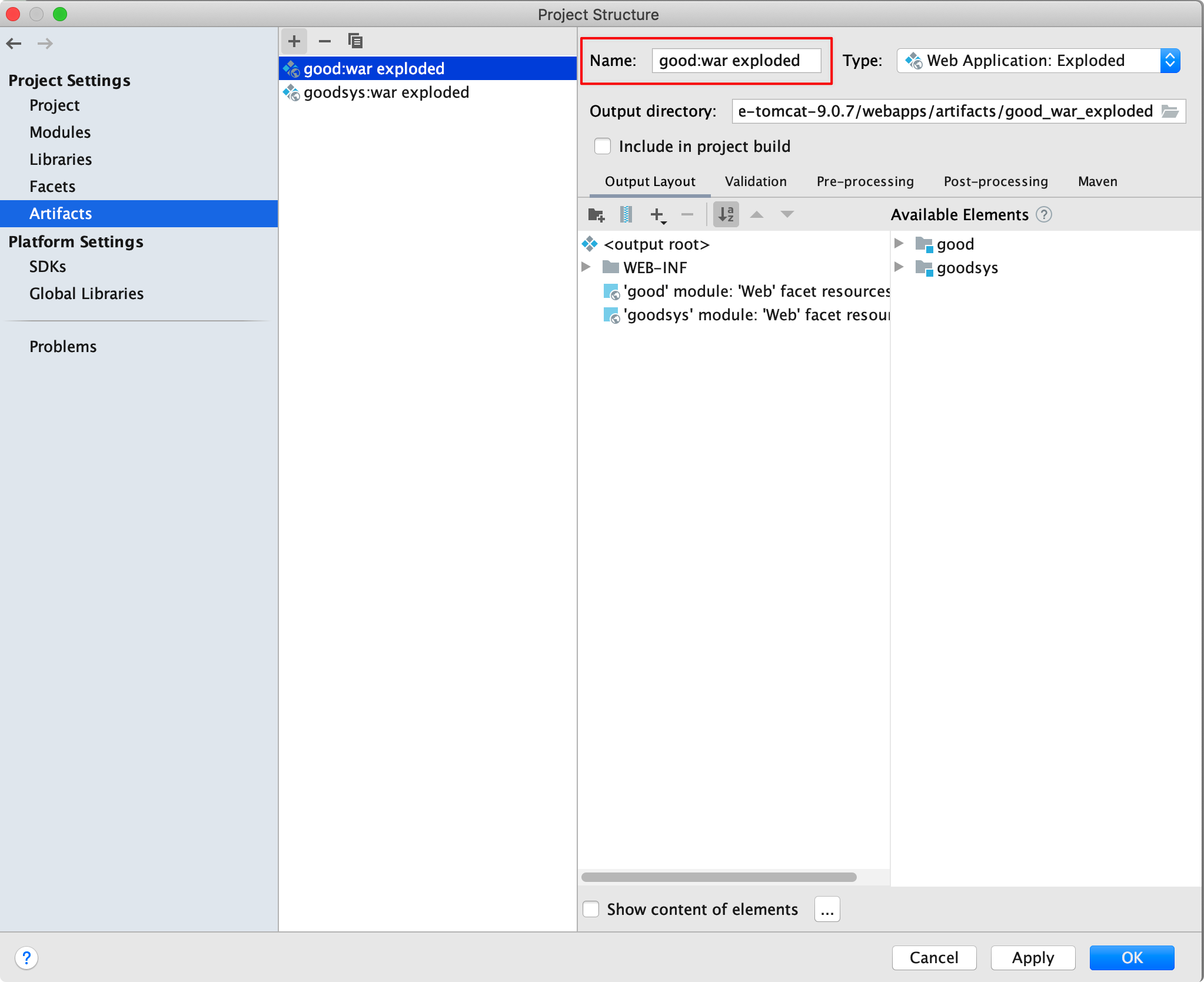
Task: Click the OK button
Action: pyautogui.click(x=1132, y=958)
